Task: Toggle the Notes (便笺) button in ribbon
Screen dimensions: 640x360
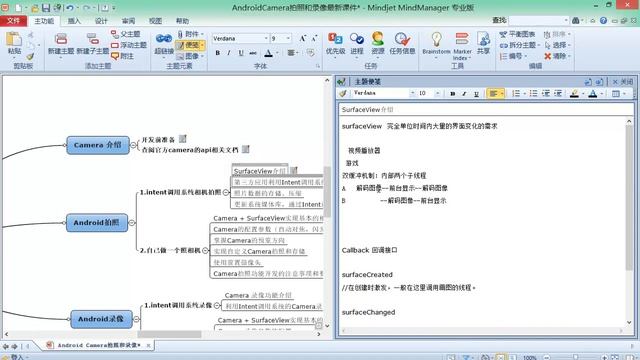Action: [190, 45]
